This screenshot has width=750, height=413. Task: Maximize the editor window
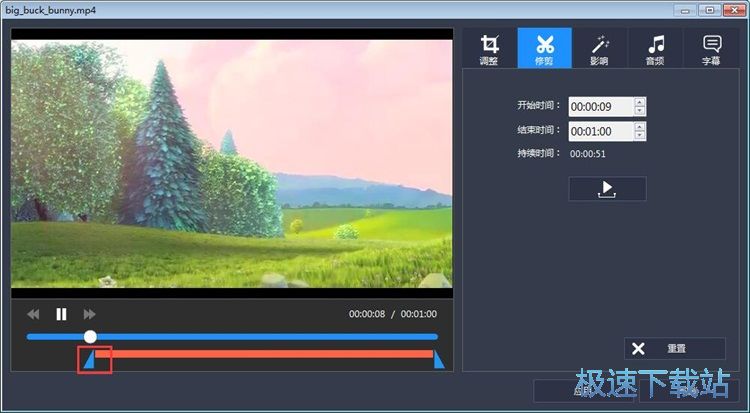710,10
